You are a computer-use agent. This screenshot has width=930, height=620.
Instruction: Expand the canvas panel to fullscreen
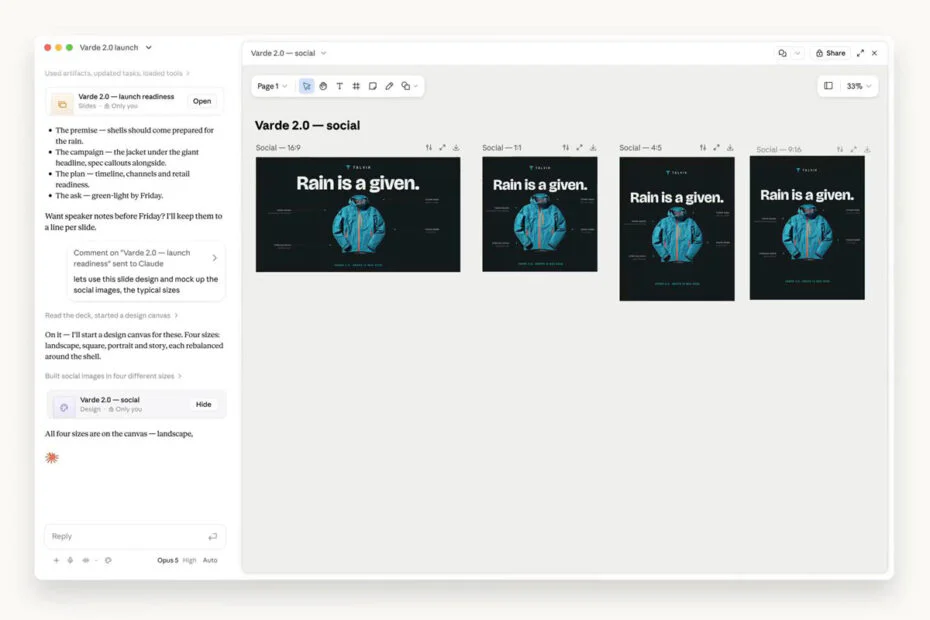(860, 53)
